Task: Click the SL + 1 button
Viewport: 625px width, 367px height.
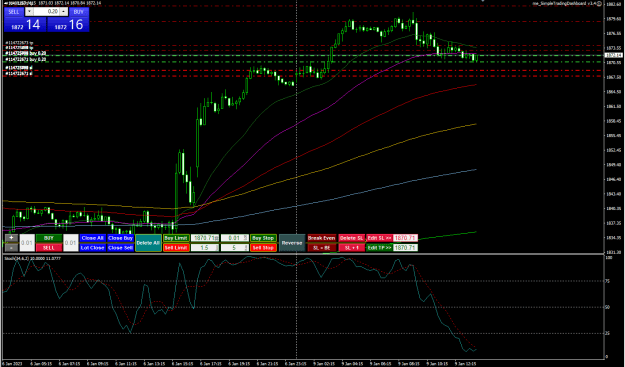Action: pyautogui.click(x=352, y=247)
